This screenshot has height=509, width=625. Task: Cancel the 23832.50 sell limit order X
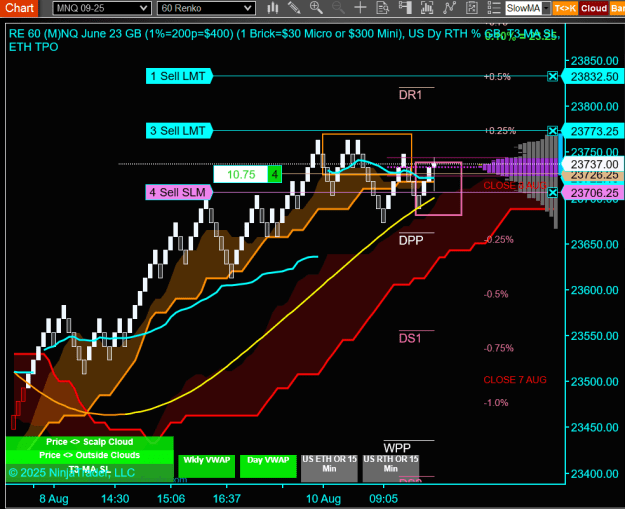tap(552, 76)
